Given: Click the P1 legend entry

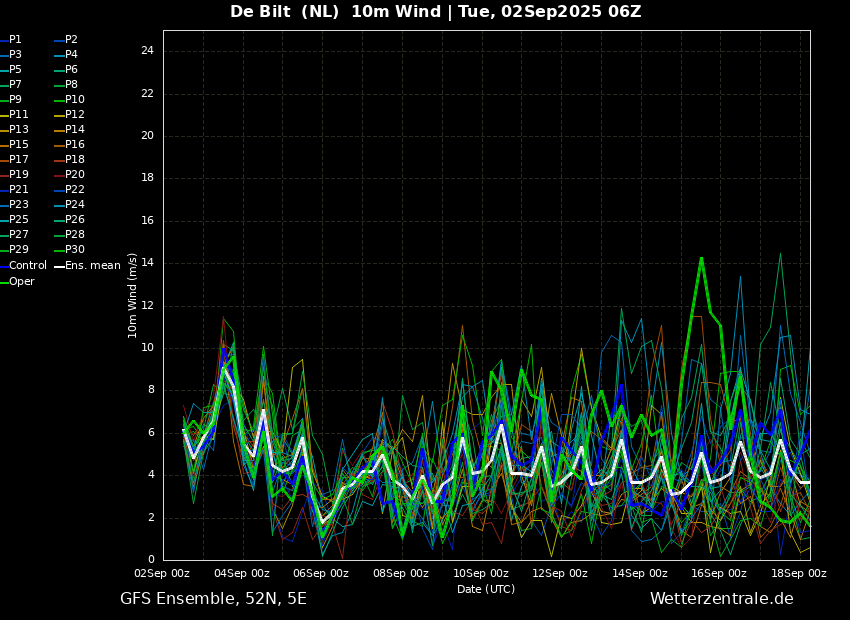Looking at the screenshot, I should point(15,40).
